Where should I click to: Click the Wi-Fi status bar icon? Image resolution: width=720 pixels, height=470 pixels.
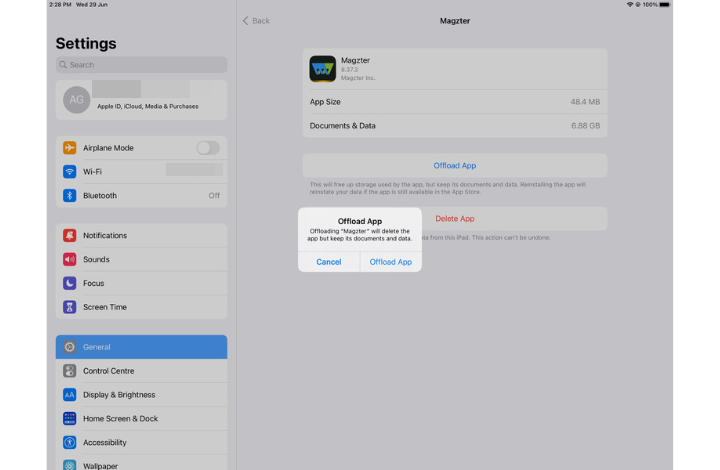pos(630,5)
